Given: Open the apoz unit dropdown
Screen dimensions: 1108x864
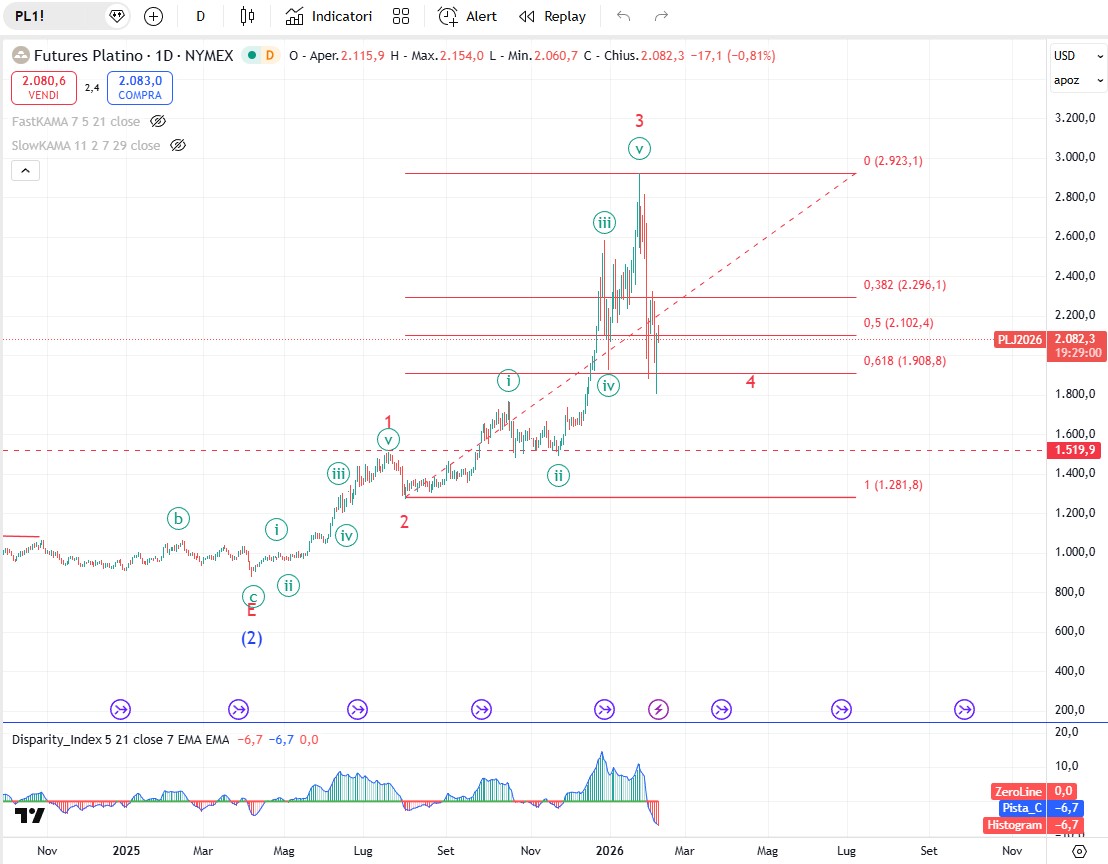Looking at the screenshot, I should 1078,81.
